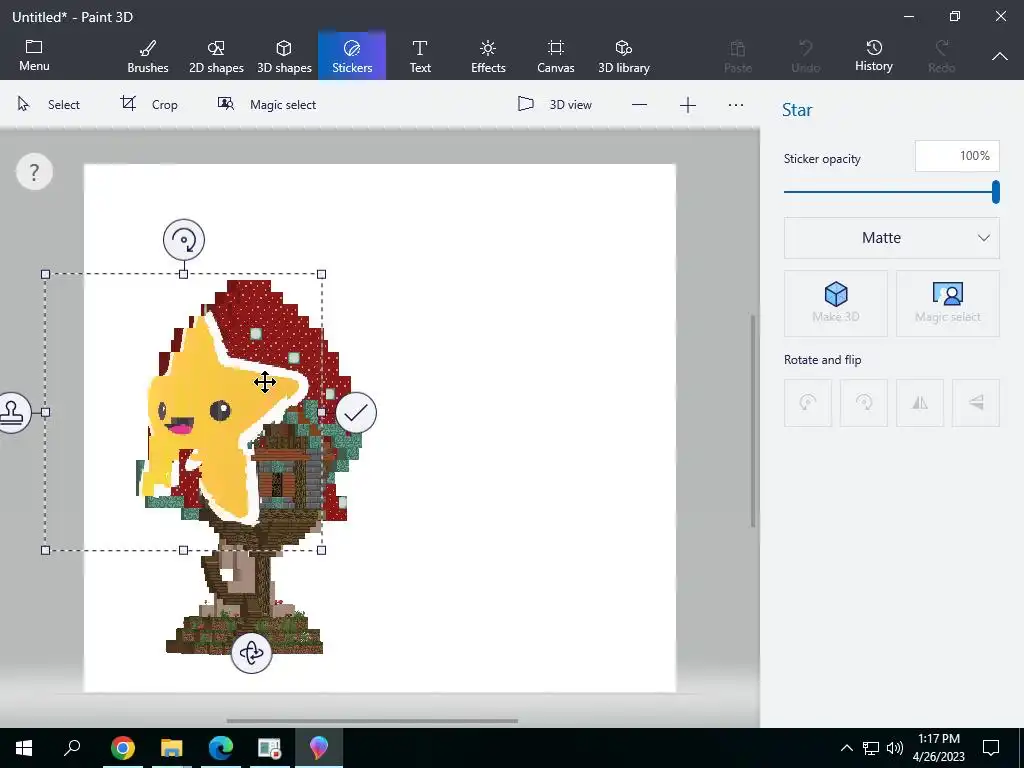Show hidden system tray icons

pyautogui.click(x=846, y=748)
